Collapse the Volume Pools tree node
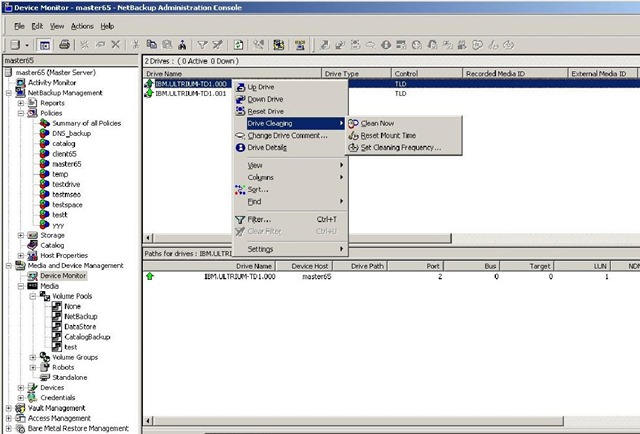The image size is (640, 434). click(33, 296)
